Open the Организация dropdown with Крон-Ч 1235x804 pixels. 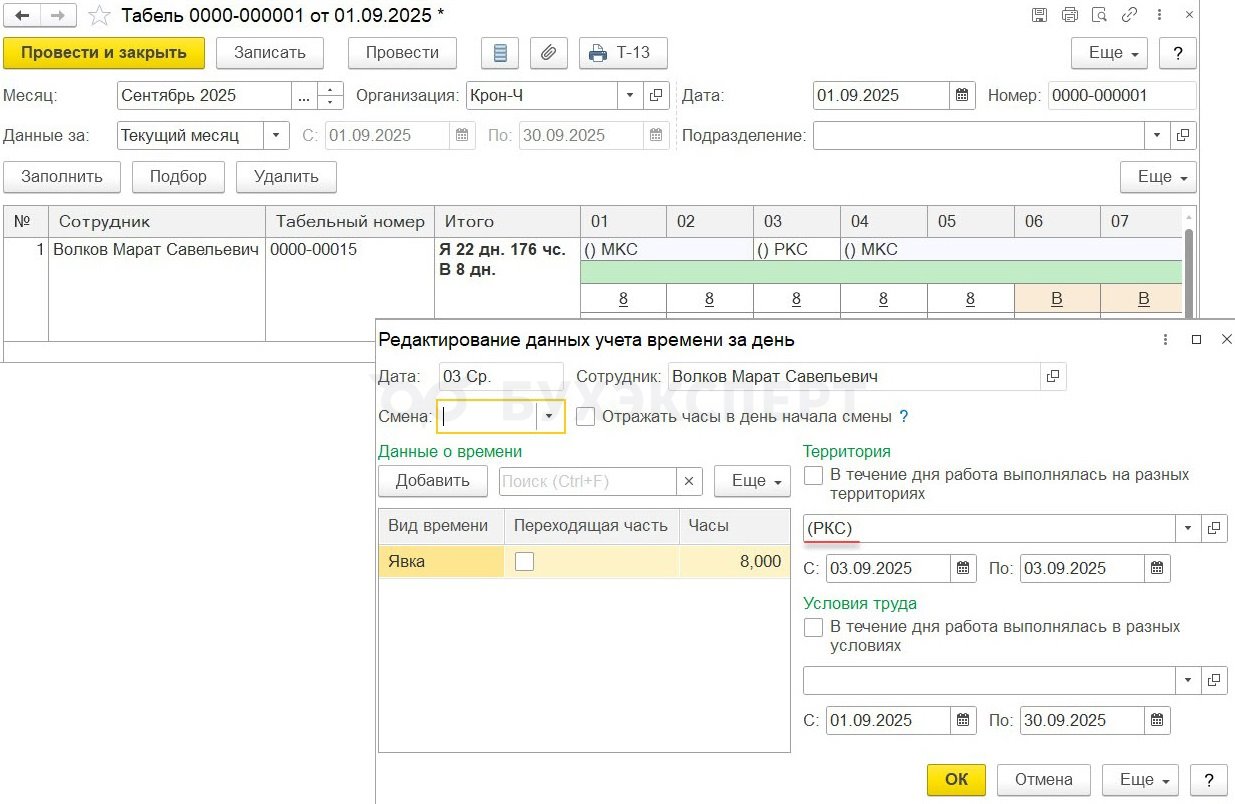pyautogui.click(x=630, y=96)
